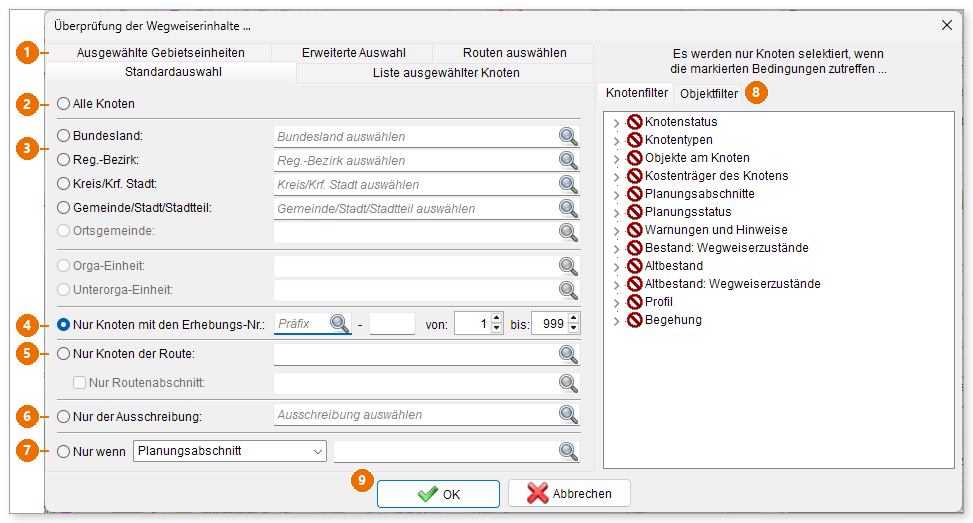Switch to Ausgewählte Gebietseinheiten tab
973x523 pixels.
pyautogui.click(x=160, y=53)
